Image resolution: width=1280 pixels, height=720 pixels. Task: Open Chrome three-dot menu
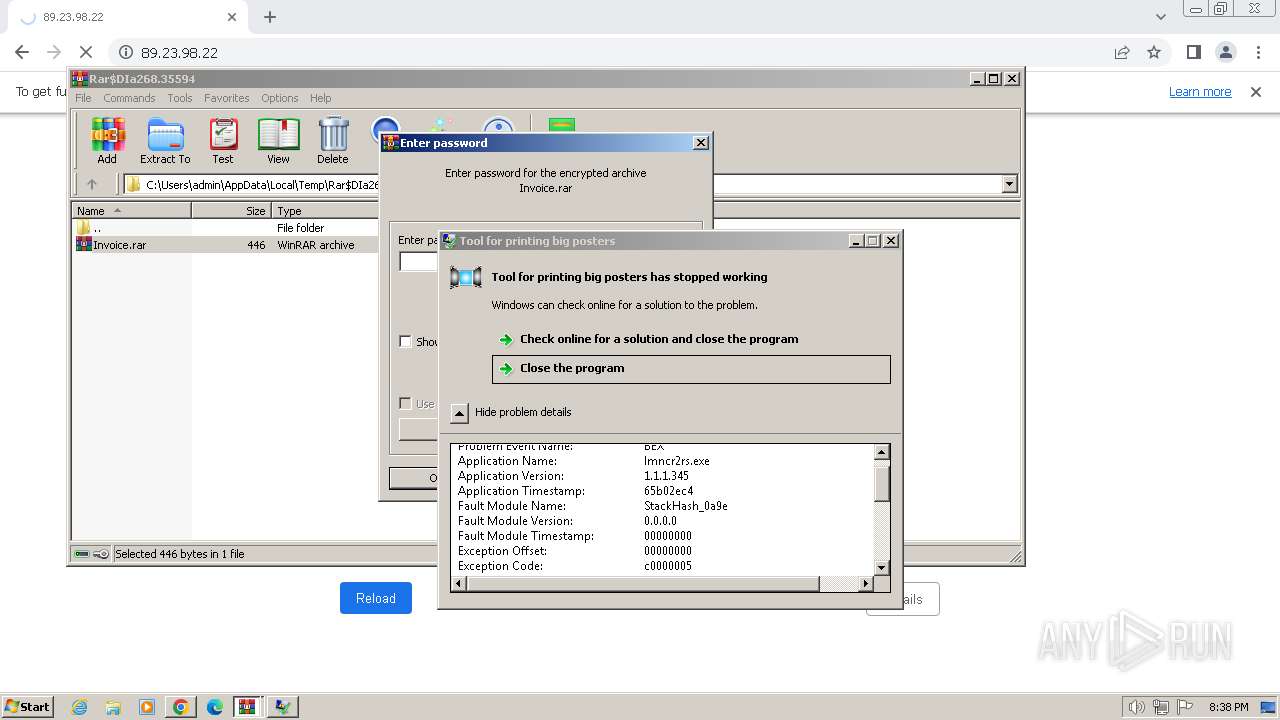tap(1257, 52)
